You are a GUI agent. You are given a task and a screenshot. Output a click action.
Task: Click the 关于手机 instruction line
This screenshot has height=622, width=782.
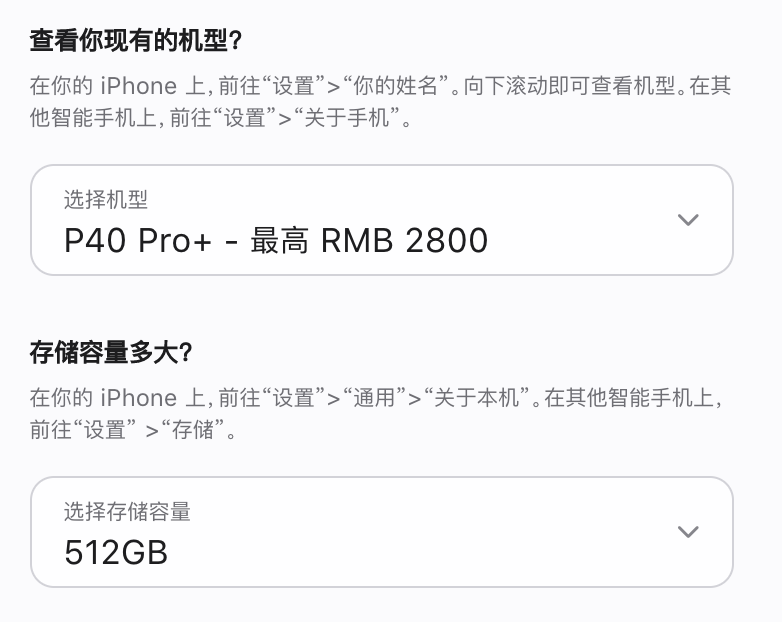pos(220,118)
